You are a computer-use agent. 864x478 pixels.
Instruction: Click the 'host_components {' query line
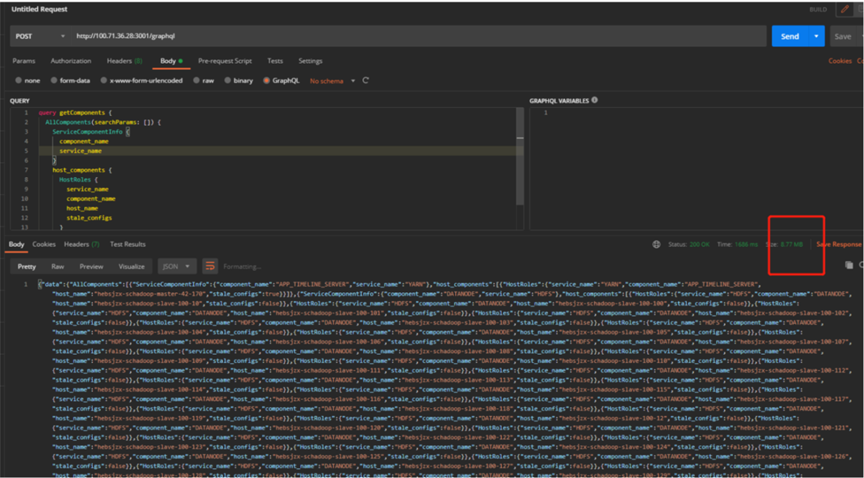(x=82, y=170)
